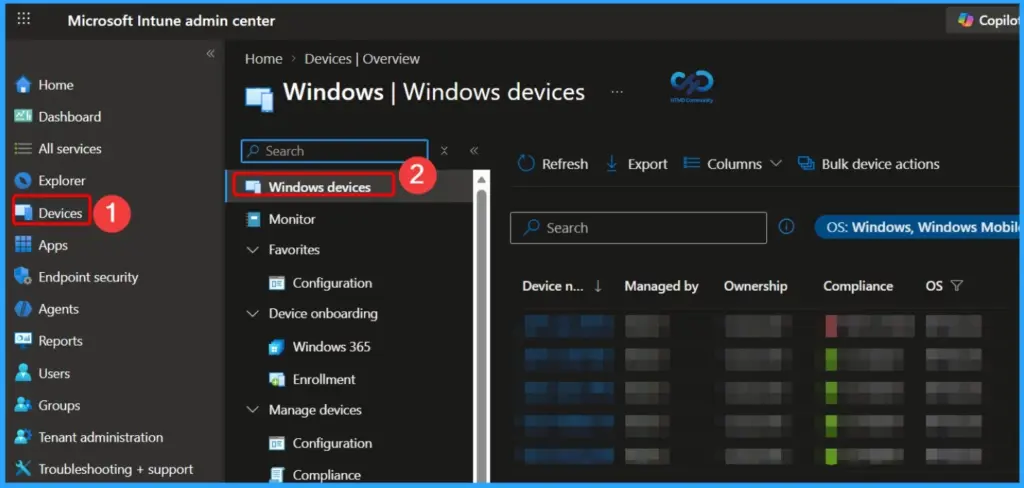Image resolution: width=1024 pixels, height=488 pixels.
Task: Click the Copilot logo icon
Action: [965, 20]
